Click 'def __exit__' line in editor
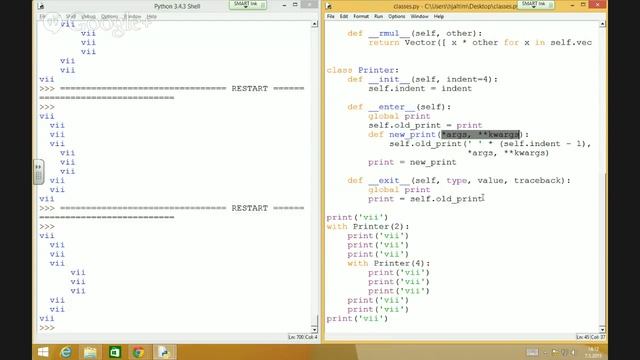640x360 pixels. pos(459,180)
